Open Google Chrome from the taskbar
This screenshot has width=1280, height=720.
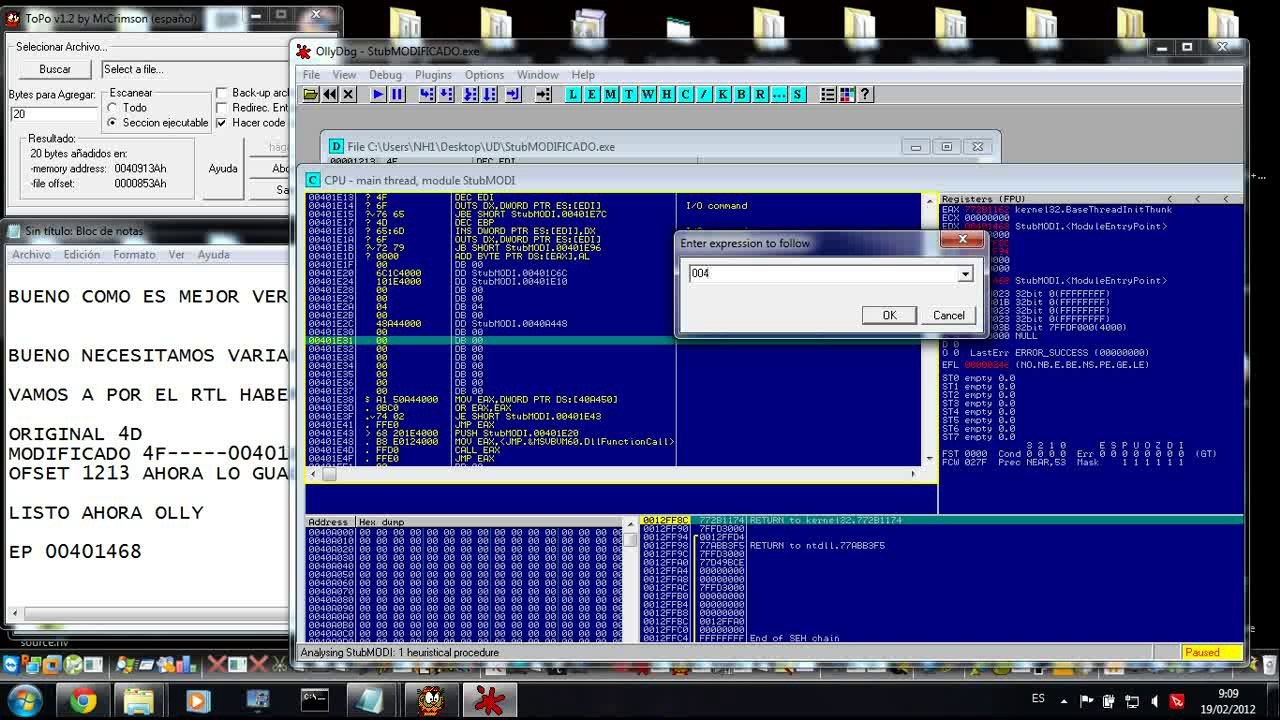pos(82,700)
